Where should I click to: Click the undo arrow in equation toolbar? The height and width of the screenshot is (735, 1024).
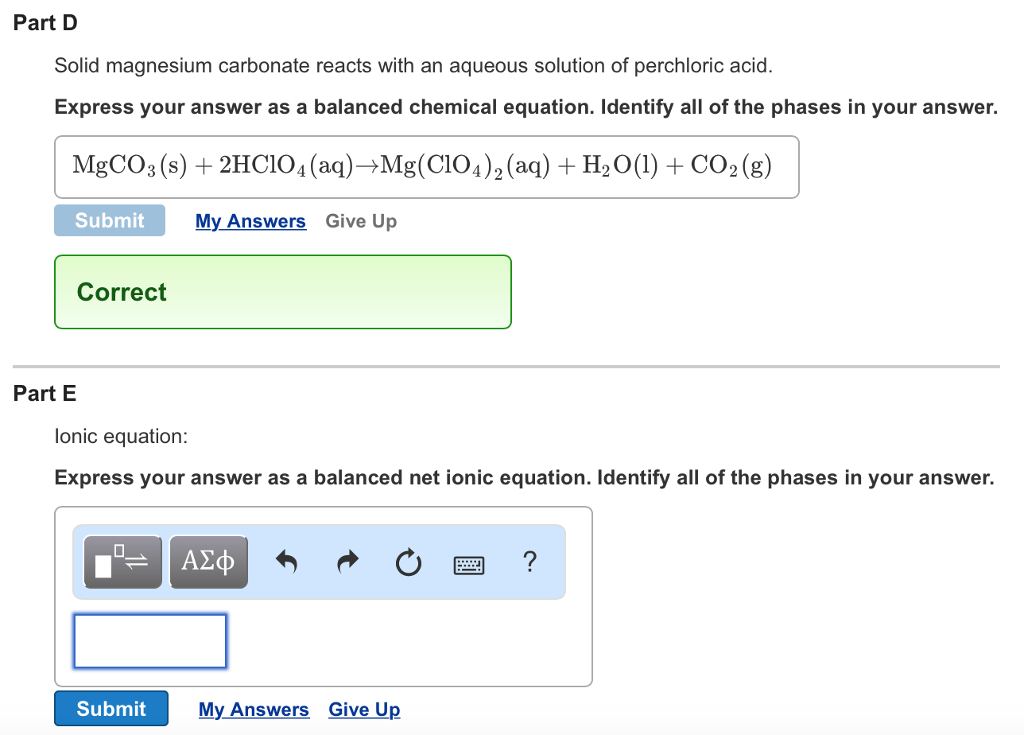tap(287, 561)
